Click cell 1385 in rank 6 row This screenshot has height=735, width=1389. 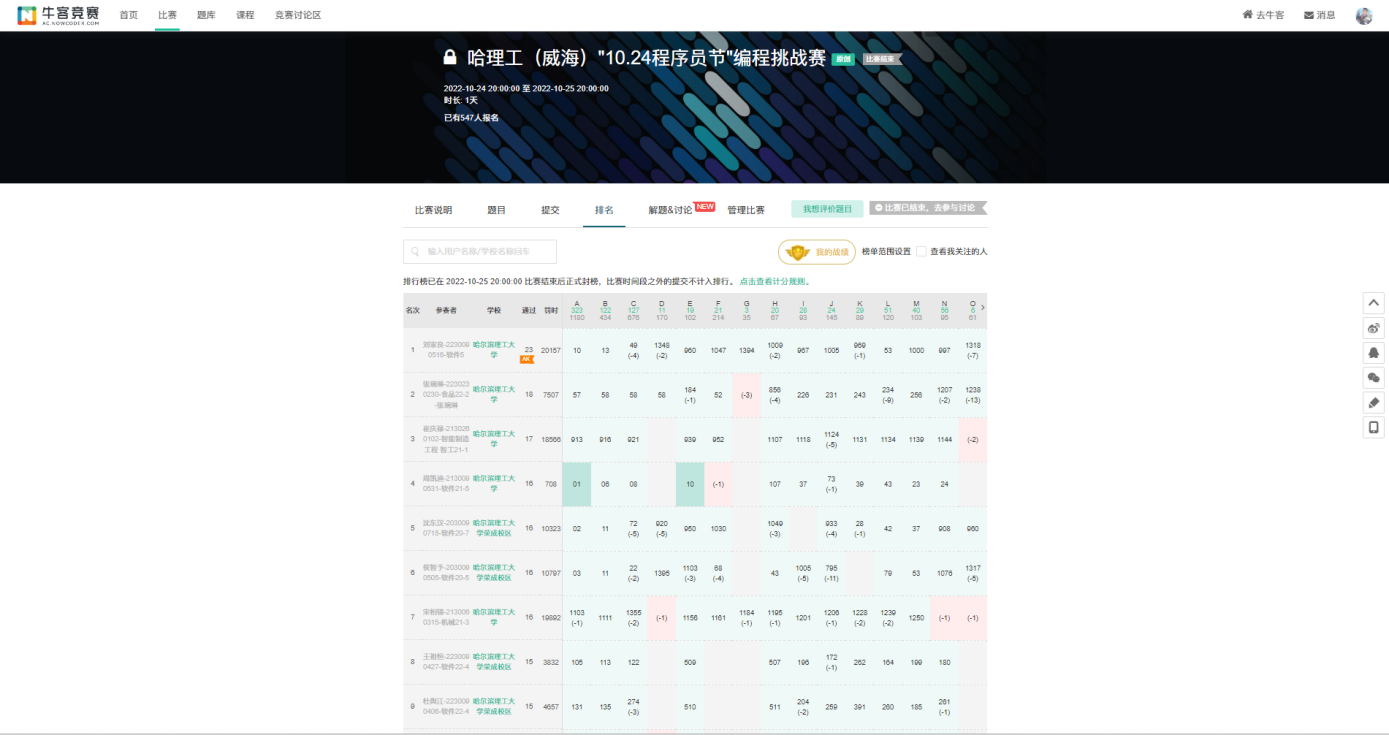(x=662, y=573)
